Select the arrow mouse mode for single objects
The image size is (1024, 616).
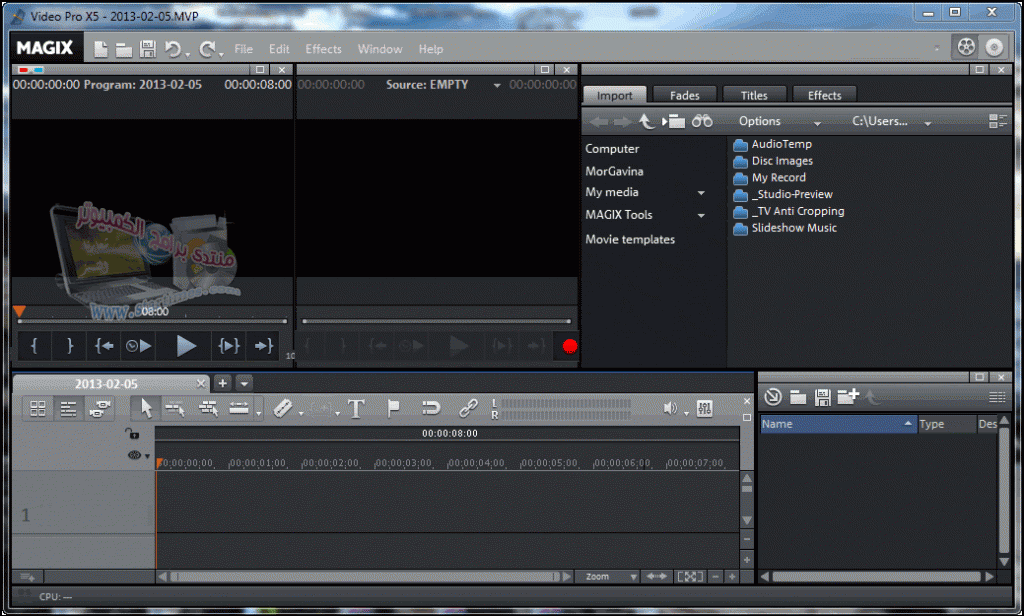[x=145, y=409]
